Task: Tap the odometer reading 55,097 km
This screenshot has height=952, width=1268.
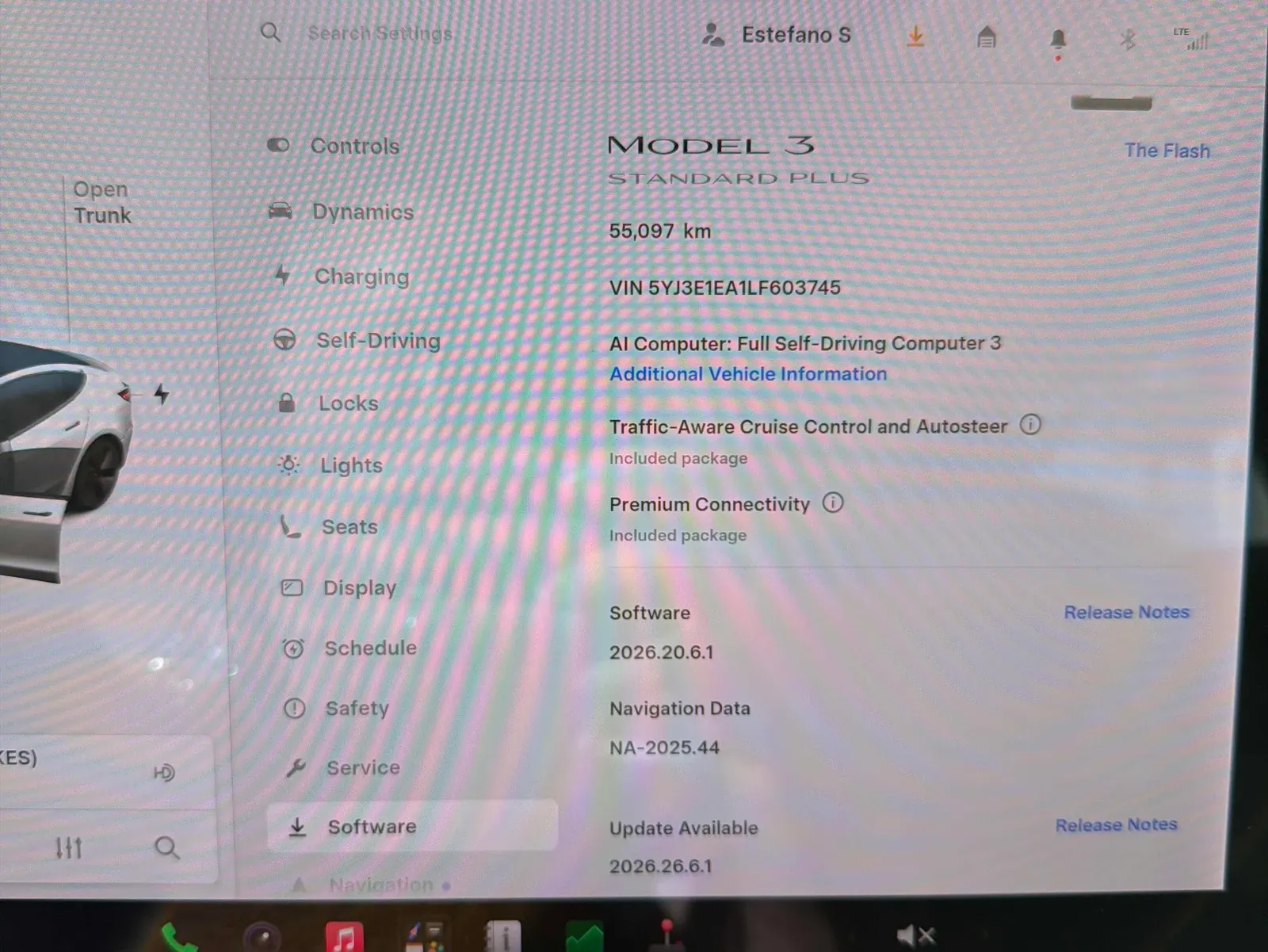Action: coord(660,231)
